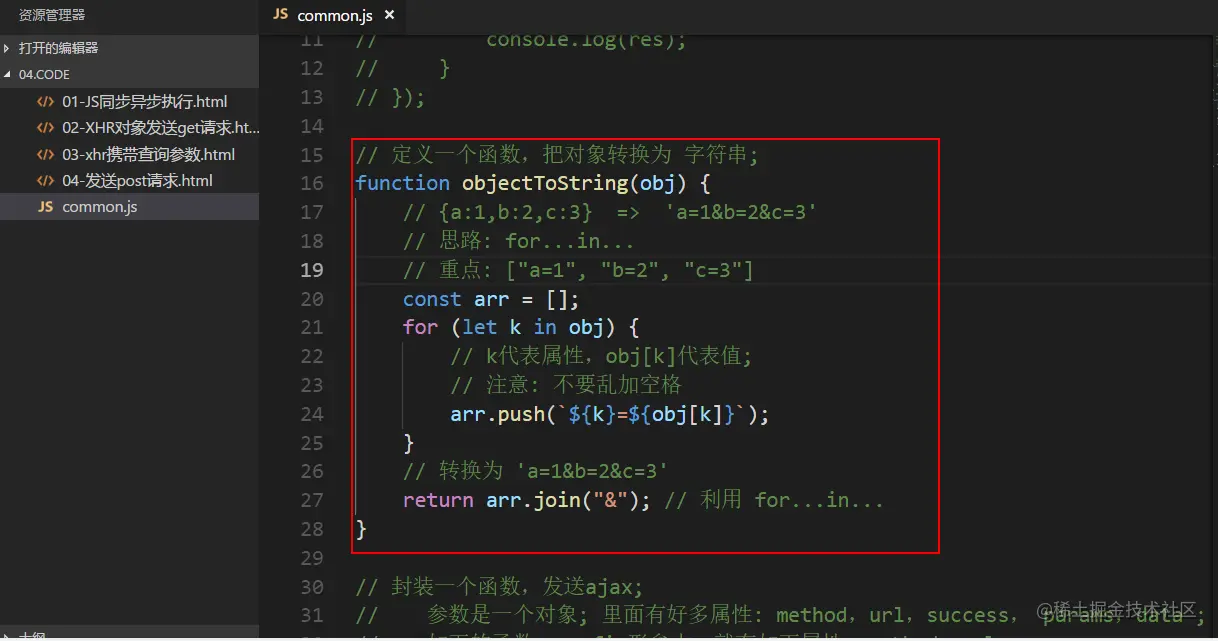This screenshot has width=1218, height=641.
Task: Click the 'return' keyword on line 27
Action: [x=438, y=500]
